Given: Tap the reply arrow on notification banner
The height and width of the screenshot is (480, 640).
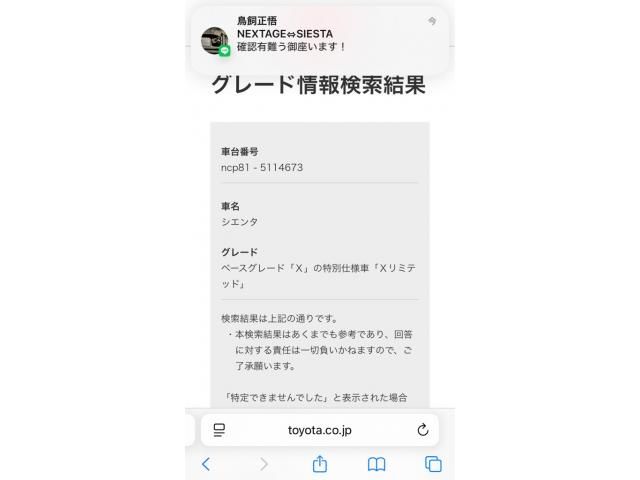Looking at the screenshot, I should tap(432, 21).
